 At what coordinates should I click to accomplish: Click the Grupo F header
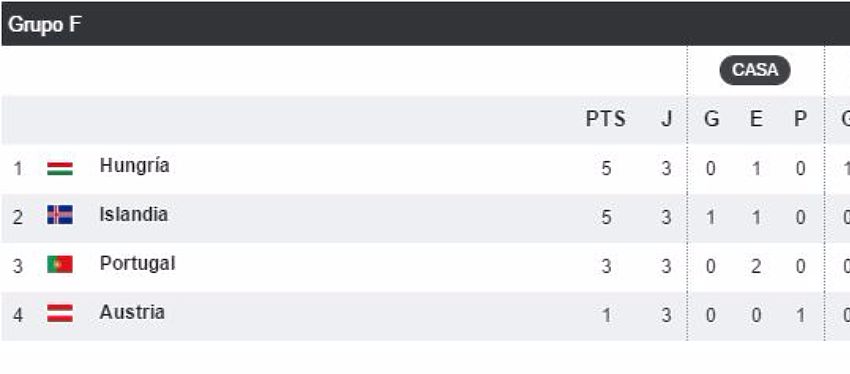click(x=44, y=25)
